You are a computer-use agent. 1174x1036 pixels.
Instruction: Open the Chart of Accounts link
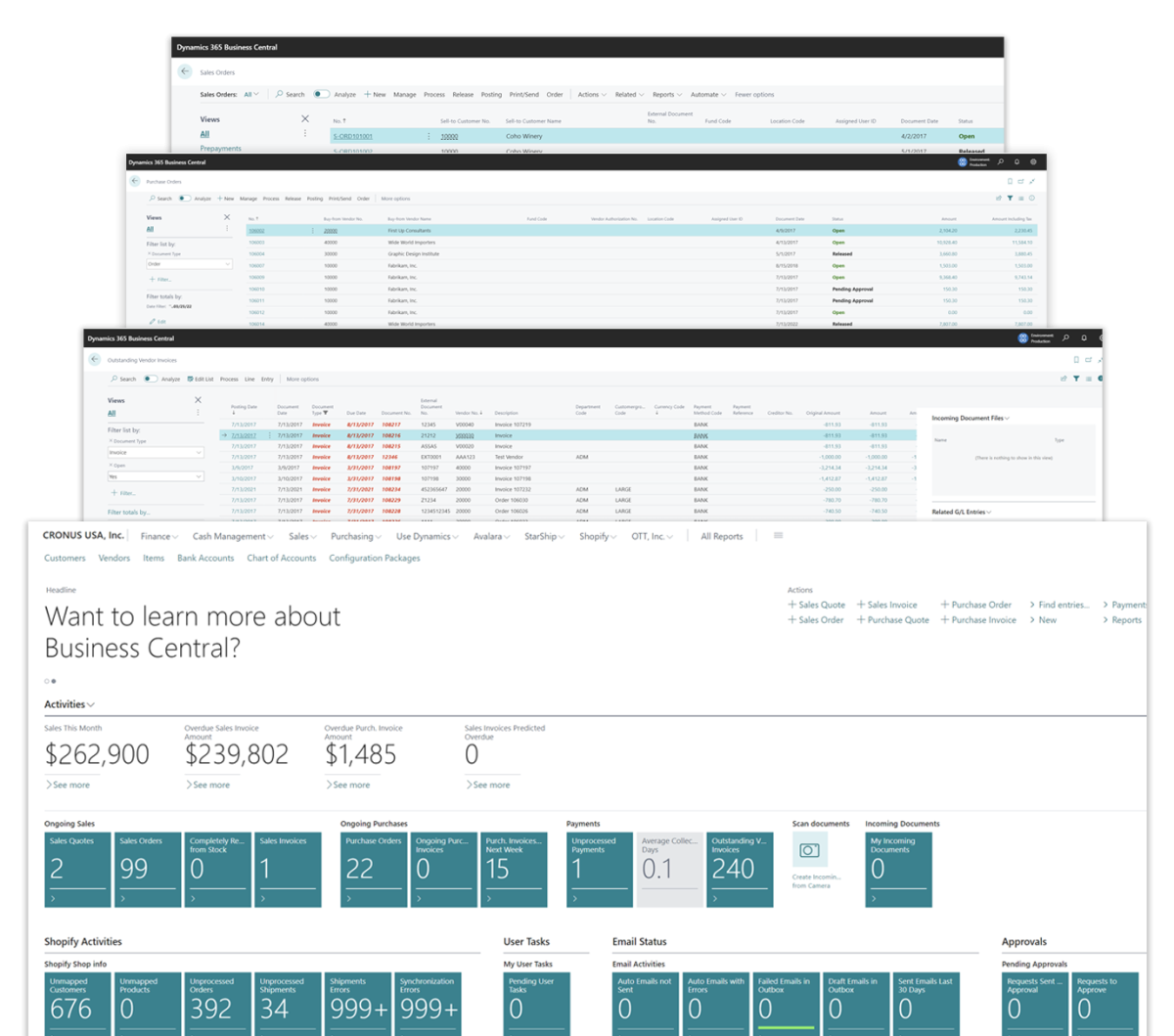click(x=282, y=558)
